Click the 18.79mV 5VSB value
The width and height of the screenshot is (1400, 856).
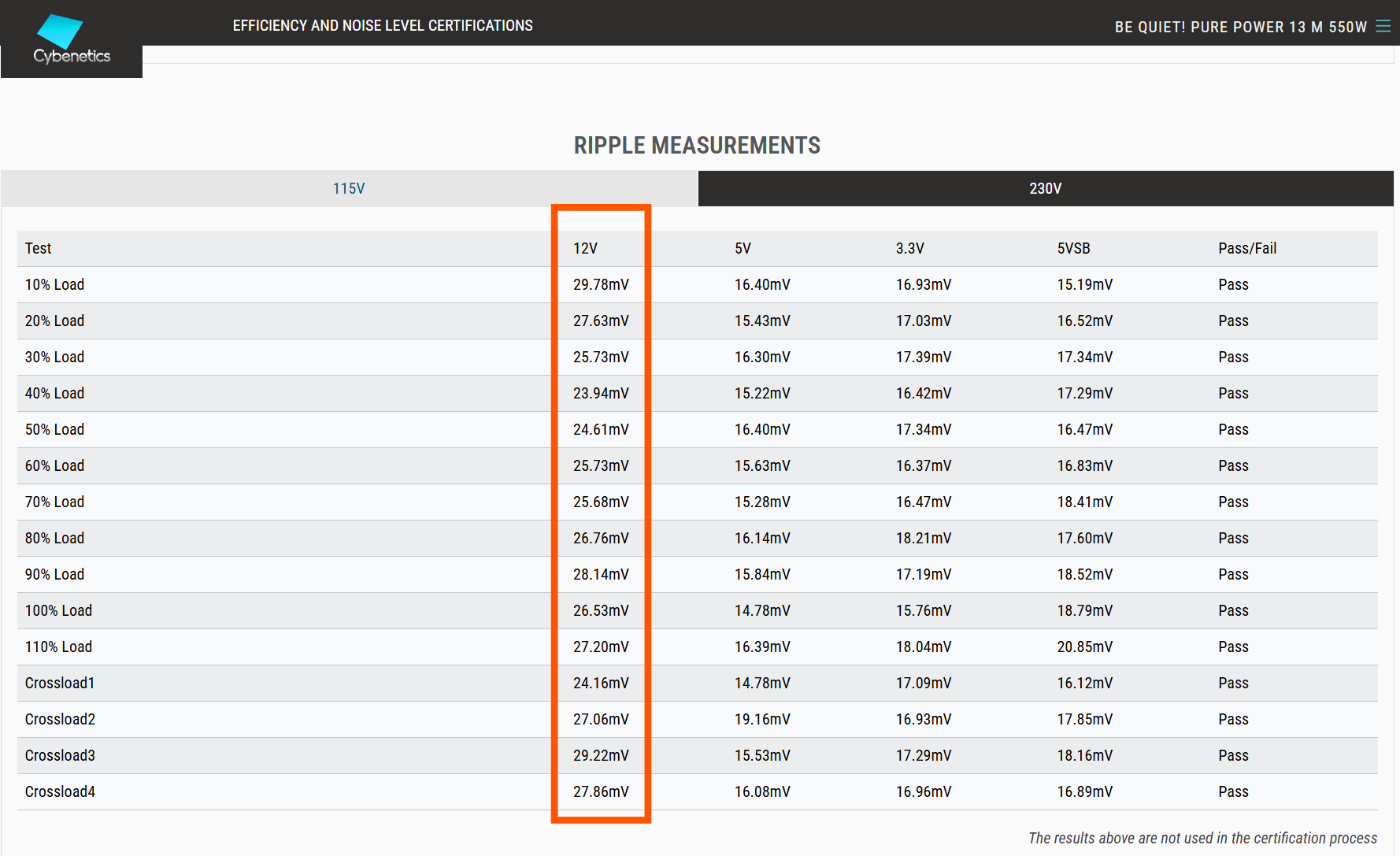pyautogui.click(x=1085, y=610)
